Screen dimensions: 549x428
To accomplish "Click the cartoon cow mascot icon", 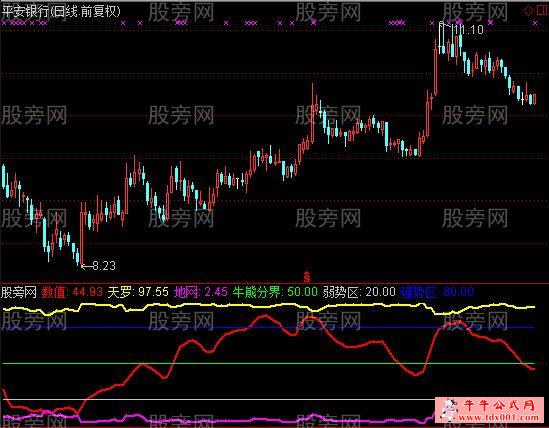I will [x=449, y=410].
